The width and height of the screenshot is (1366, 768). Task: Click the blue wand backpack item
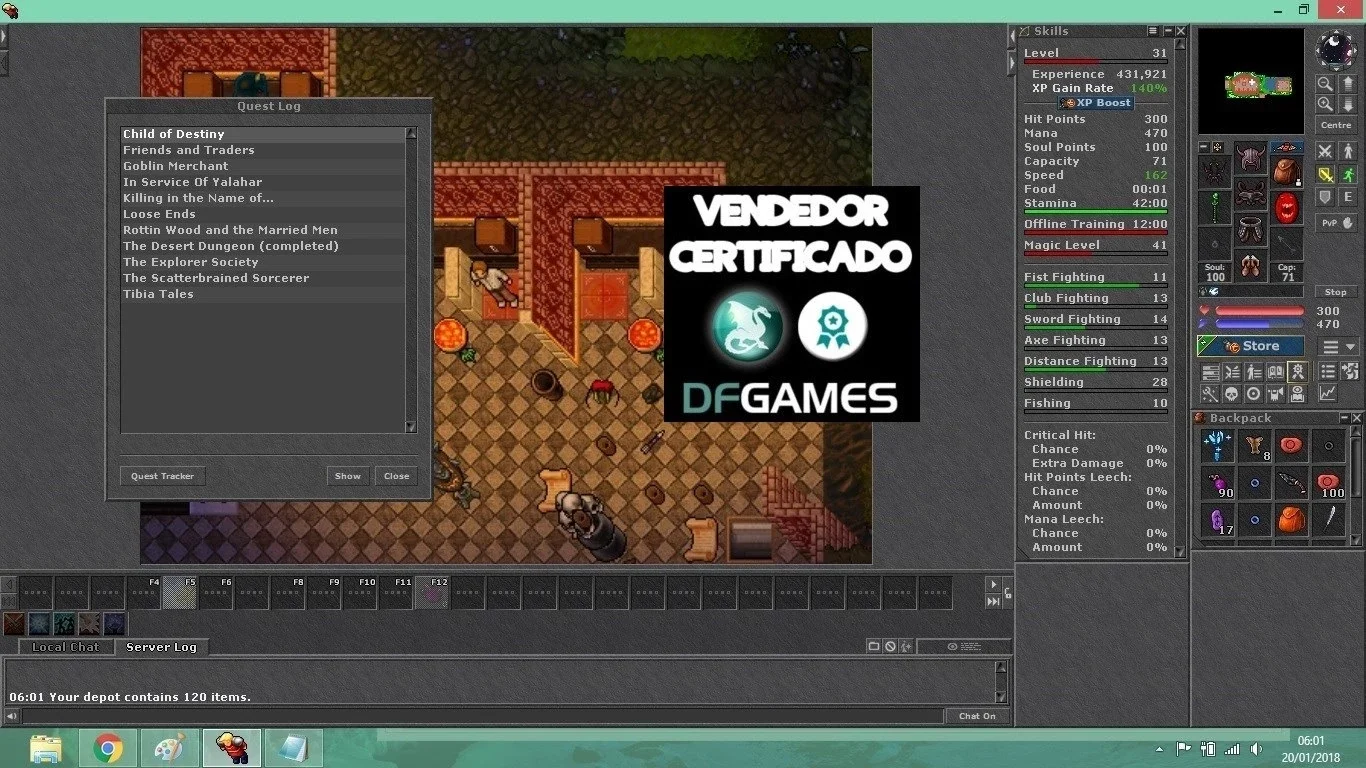point(1217,446)
